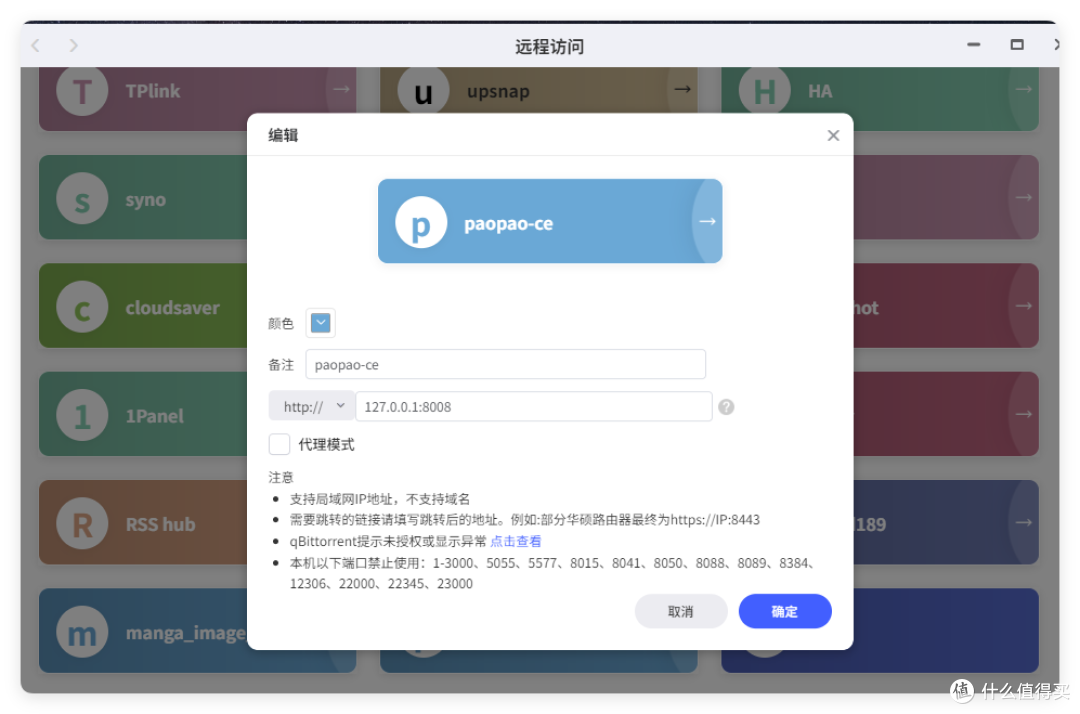Image resolution: width=1080 pixels, height=714 pixels.
Task: Click the s avatar icon of syno
Action: point(82,199)
